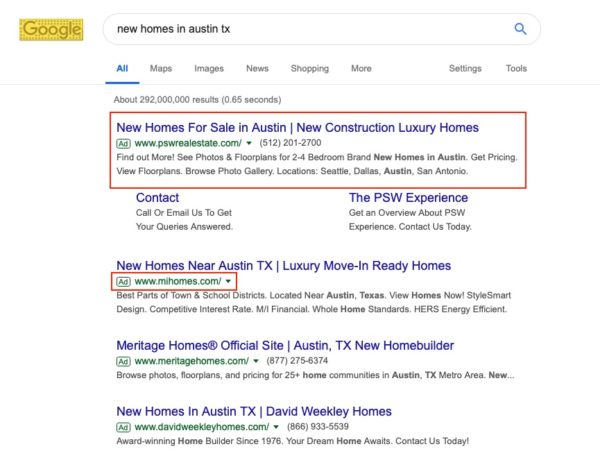Click phone number (512) 201-2700

coord(290,143)
